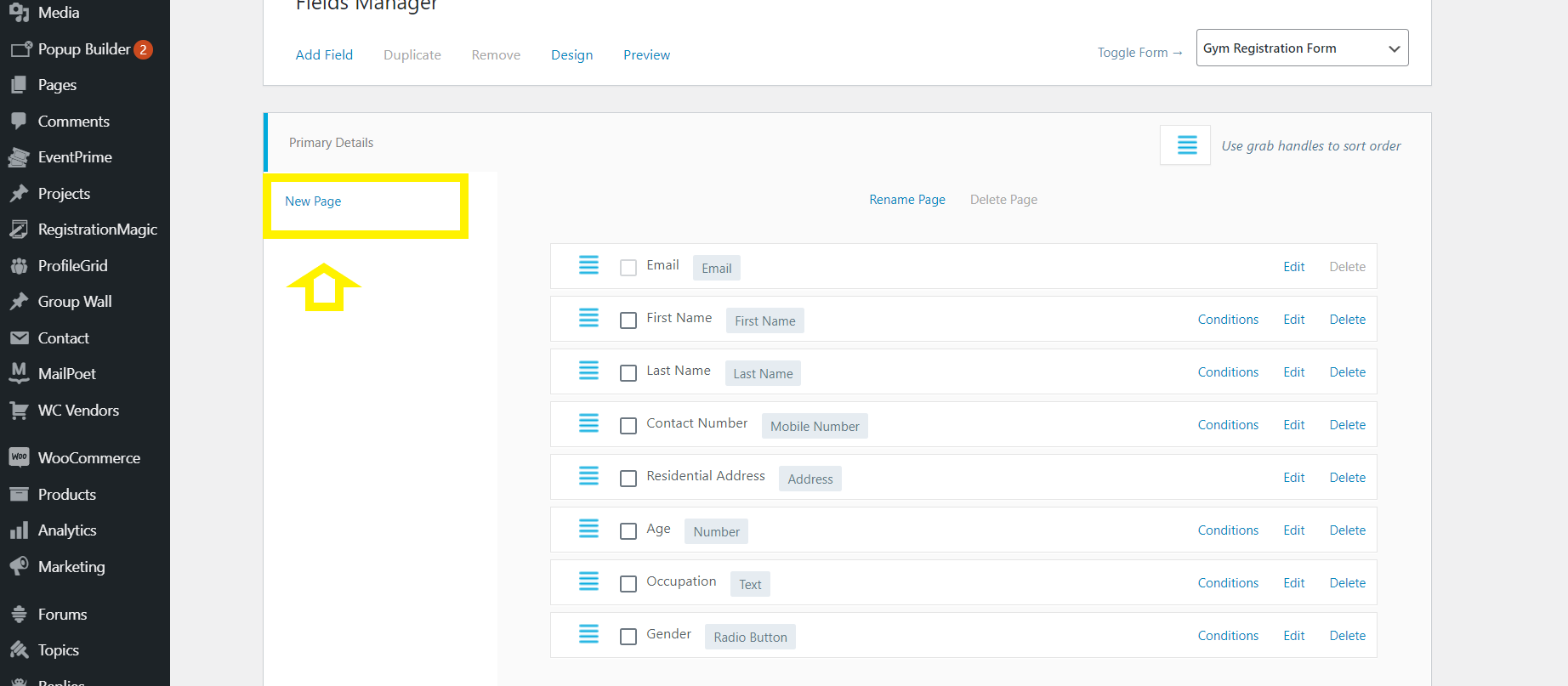Image resolution: width=1568 pixels, height=686 pixels.
Task: Click Add Field in the toolbar
Action: click(x=324, y=54)
